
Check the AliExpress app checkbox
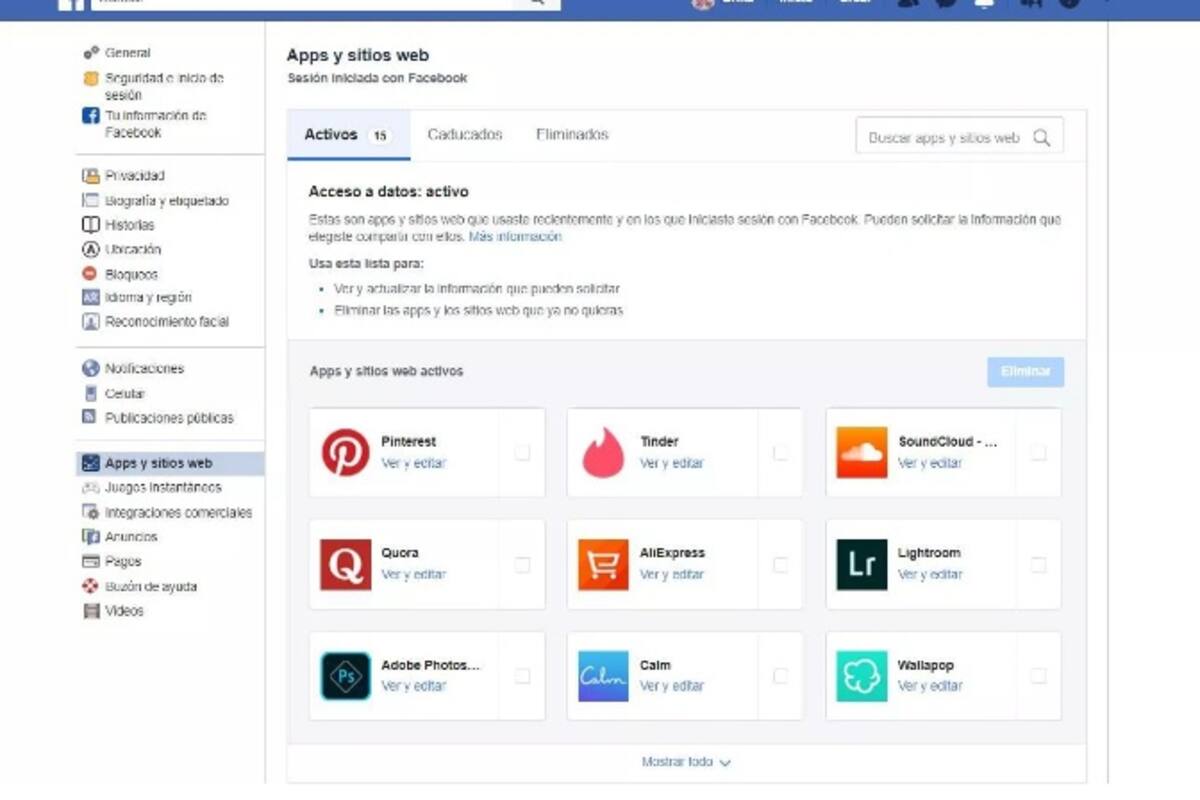[780, 565]
